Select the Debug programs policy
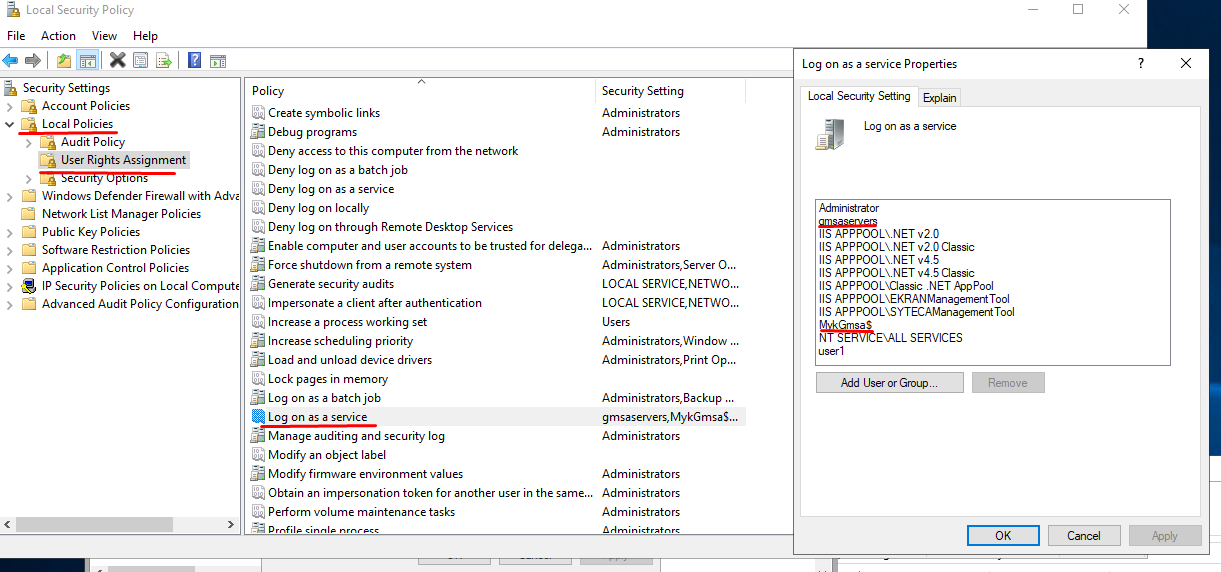This screenshot has height=572, width=1221. coord(312,132)
